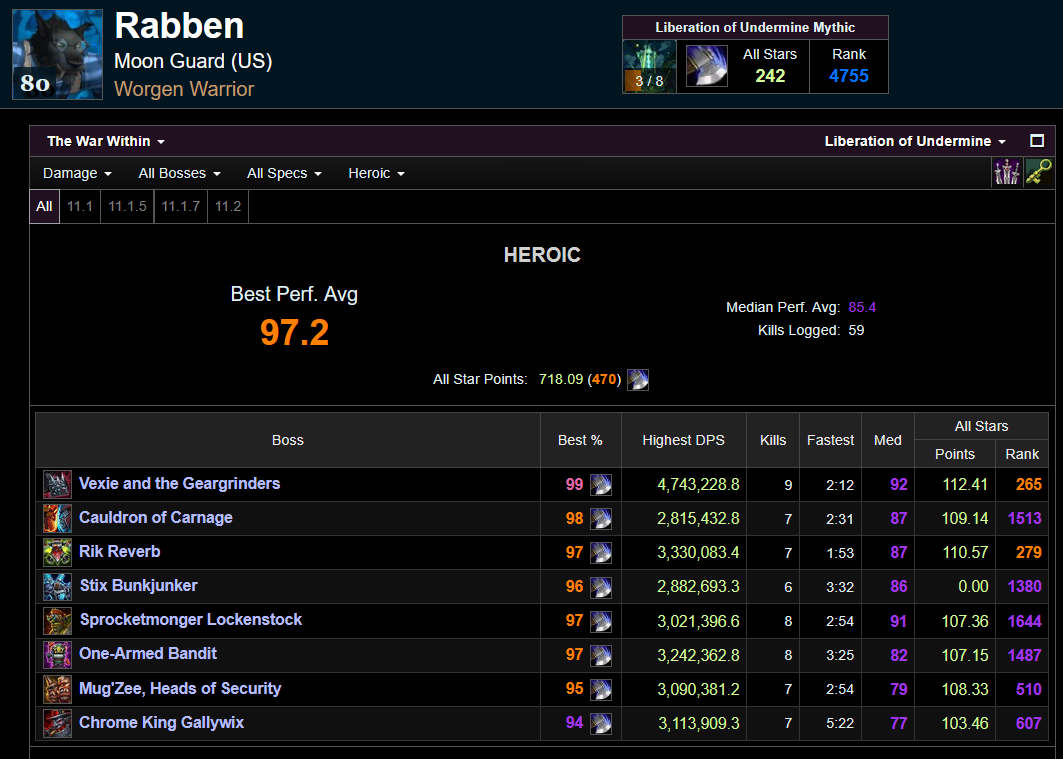
Task: Click Mug'Zee, Heads of Security boss icon
Action: coord(58,689)
